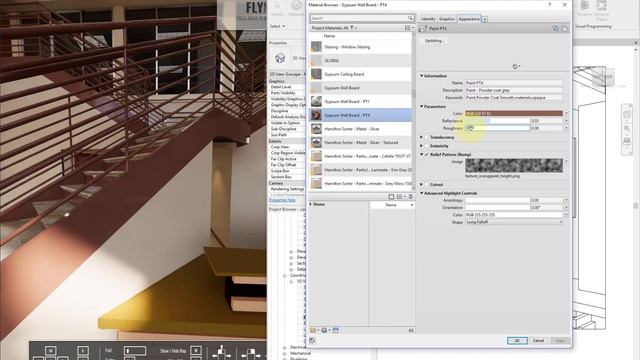Click the 3D View cube icon in Properties
This screenshot has width=640, height=360.
[280, 58]
